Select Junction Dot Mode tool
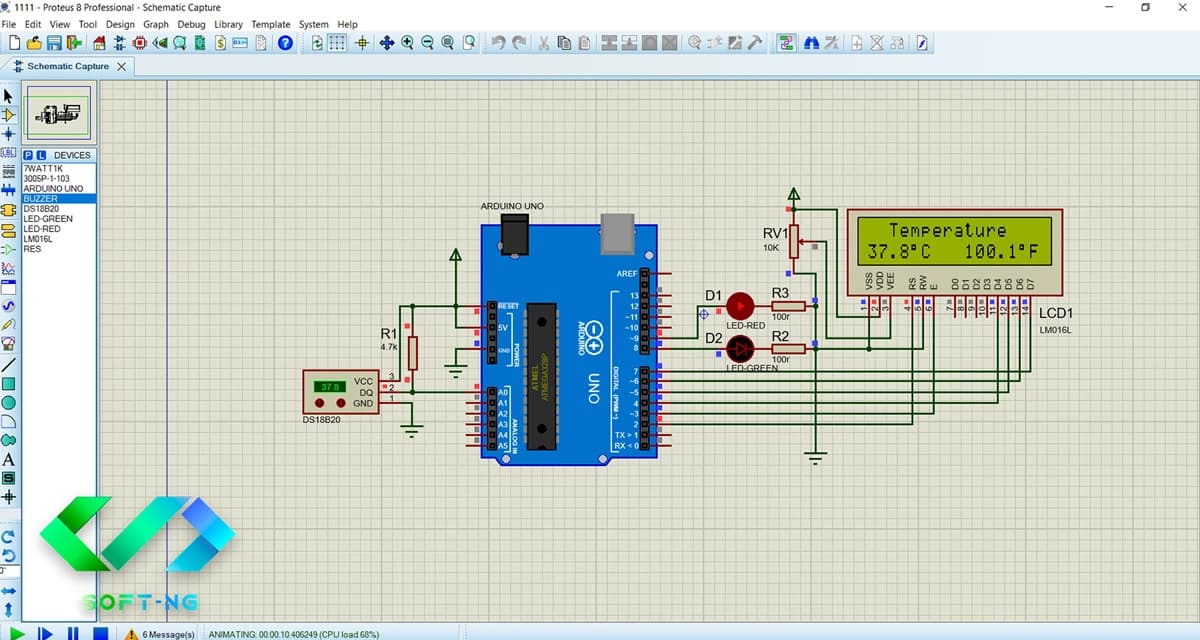The image size is (1200, 640). (x=8, y=134)
